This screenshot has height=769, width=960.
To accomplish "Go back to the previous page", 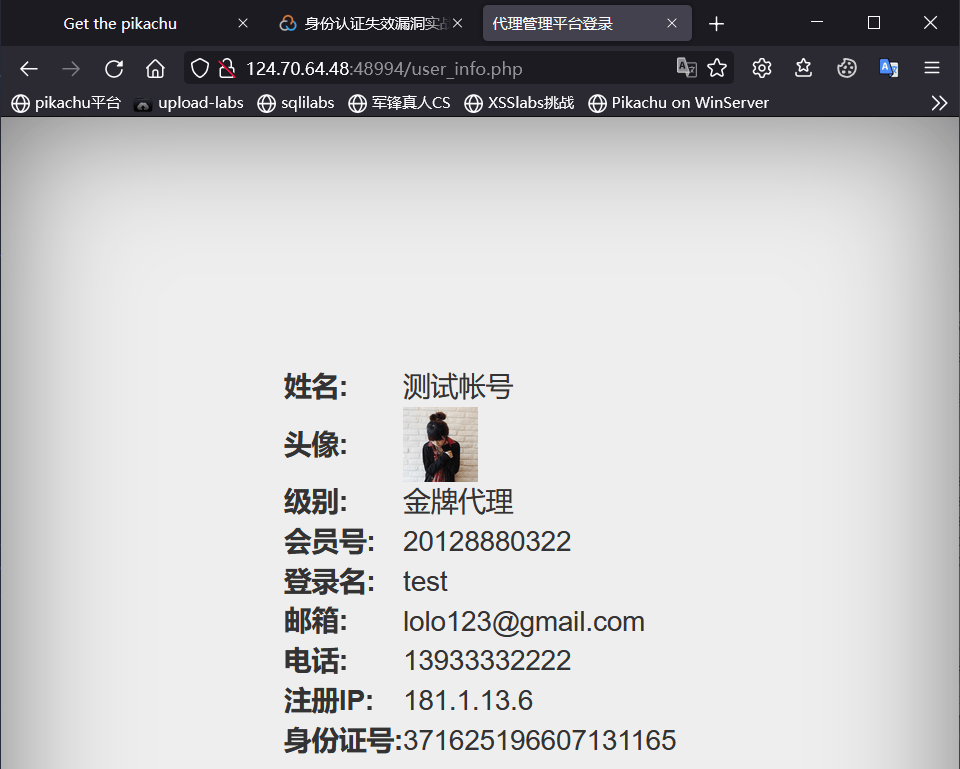I will tap(29, 69).
